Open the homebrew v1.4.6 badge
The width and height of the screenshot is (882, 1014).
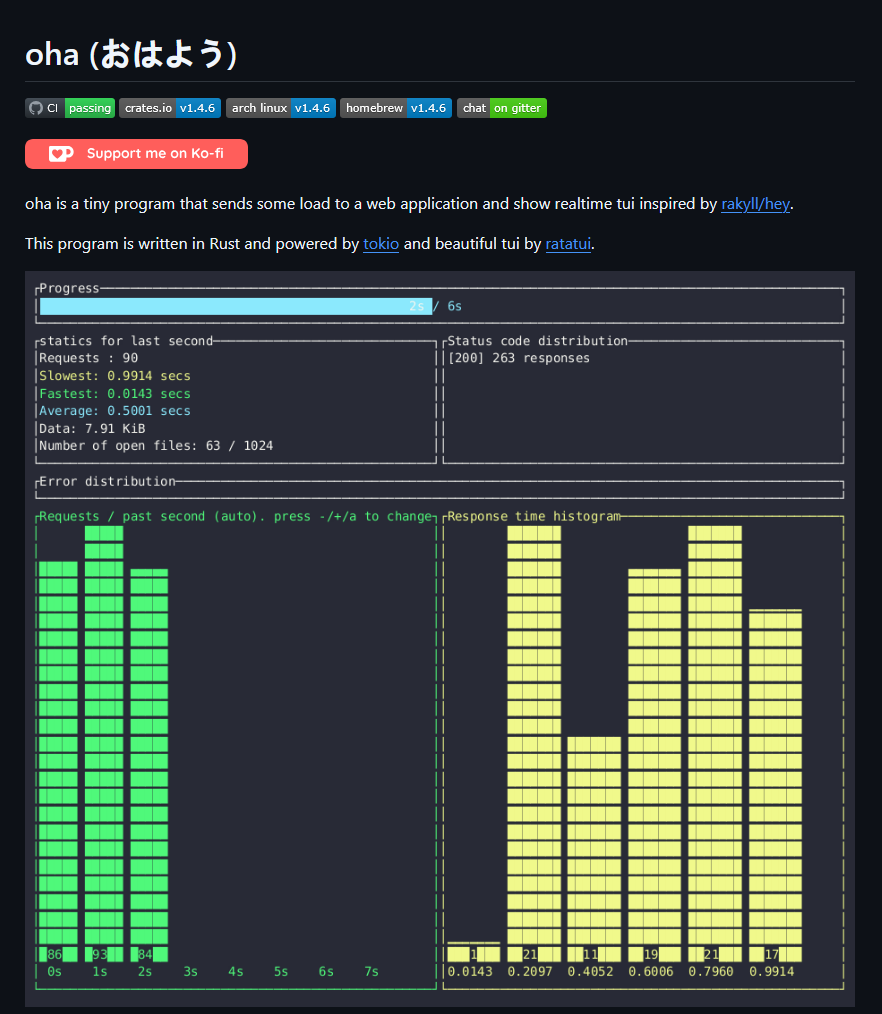pyautogui.click(x=396, y=108)
